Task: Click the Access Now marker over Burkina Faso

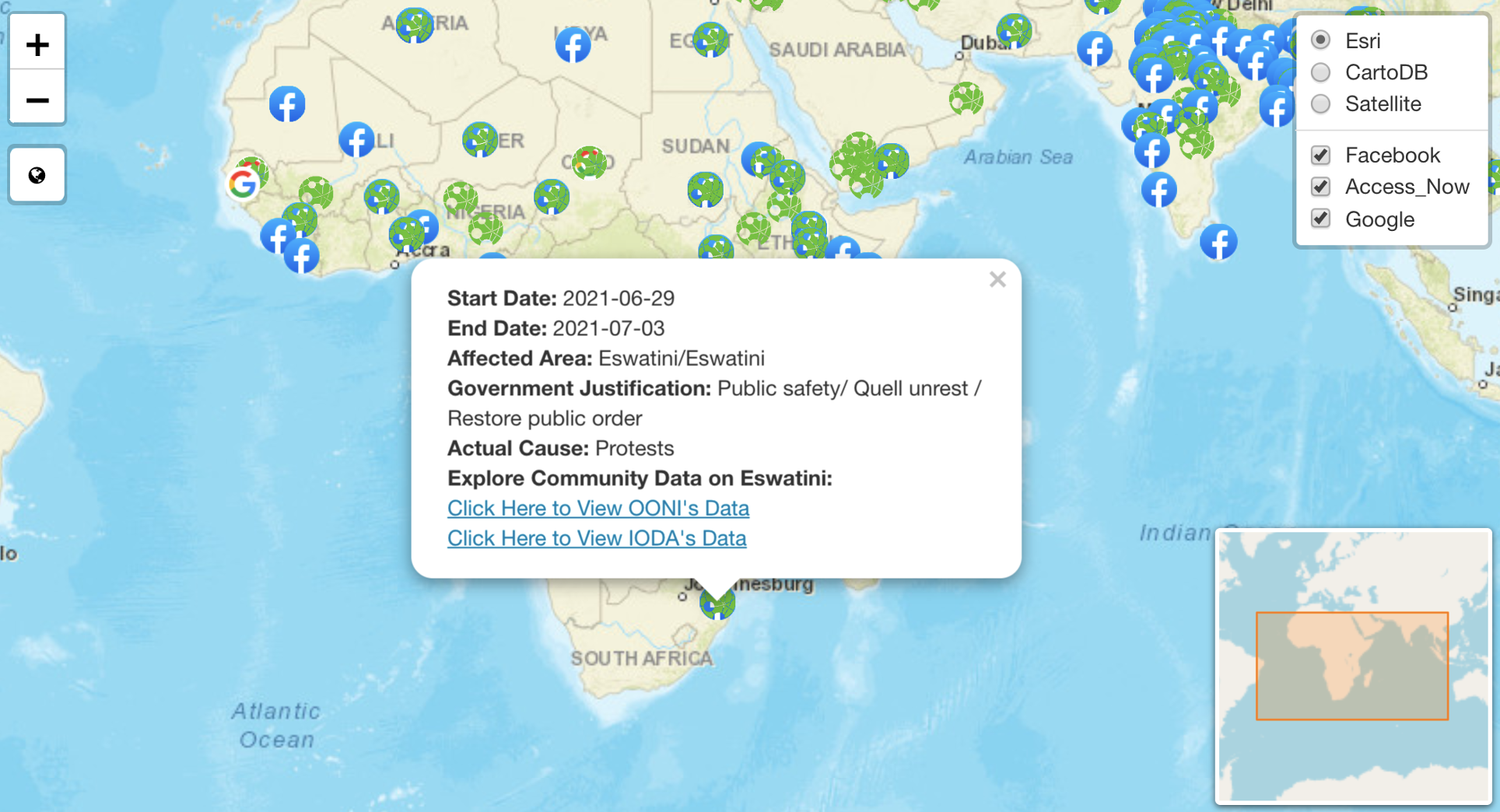Action: click(381, 196)
